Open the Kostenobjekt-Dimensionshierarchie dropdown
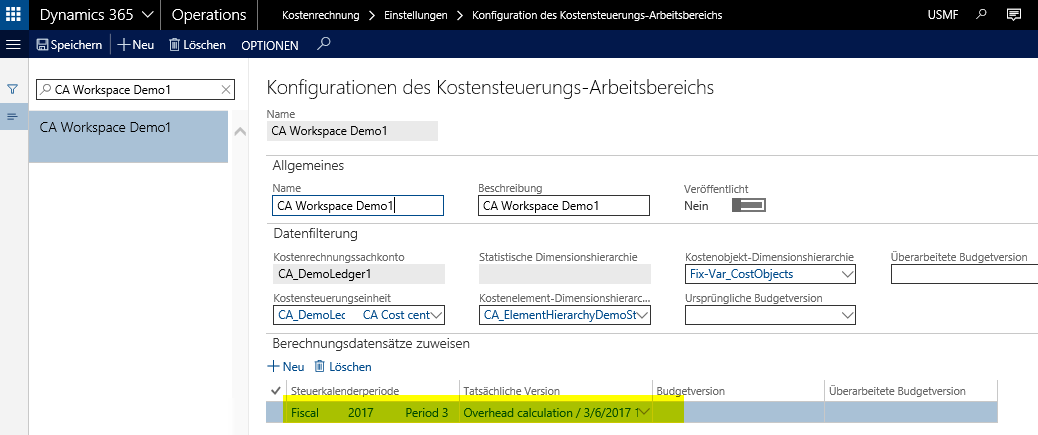Image resolution: width=1038 pixels, height=435 pixels. coord(848,274)
